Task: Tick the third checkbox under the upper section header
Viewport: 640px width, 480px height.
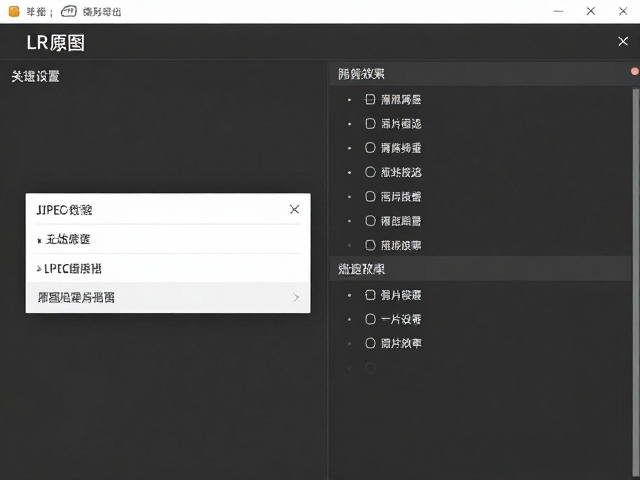Action: [x=370, y=147]
